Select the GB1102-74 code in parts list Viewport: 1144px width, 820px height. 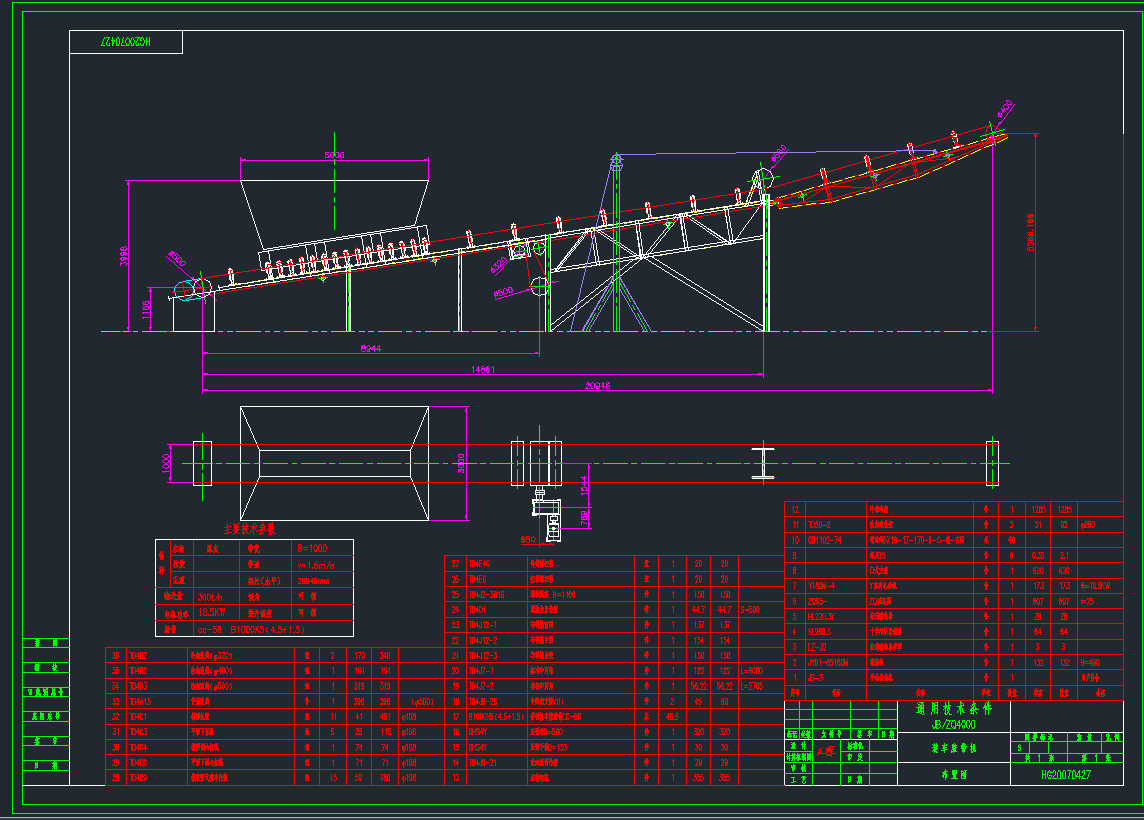pyautogui.click(x=826, y=539)
